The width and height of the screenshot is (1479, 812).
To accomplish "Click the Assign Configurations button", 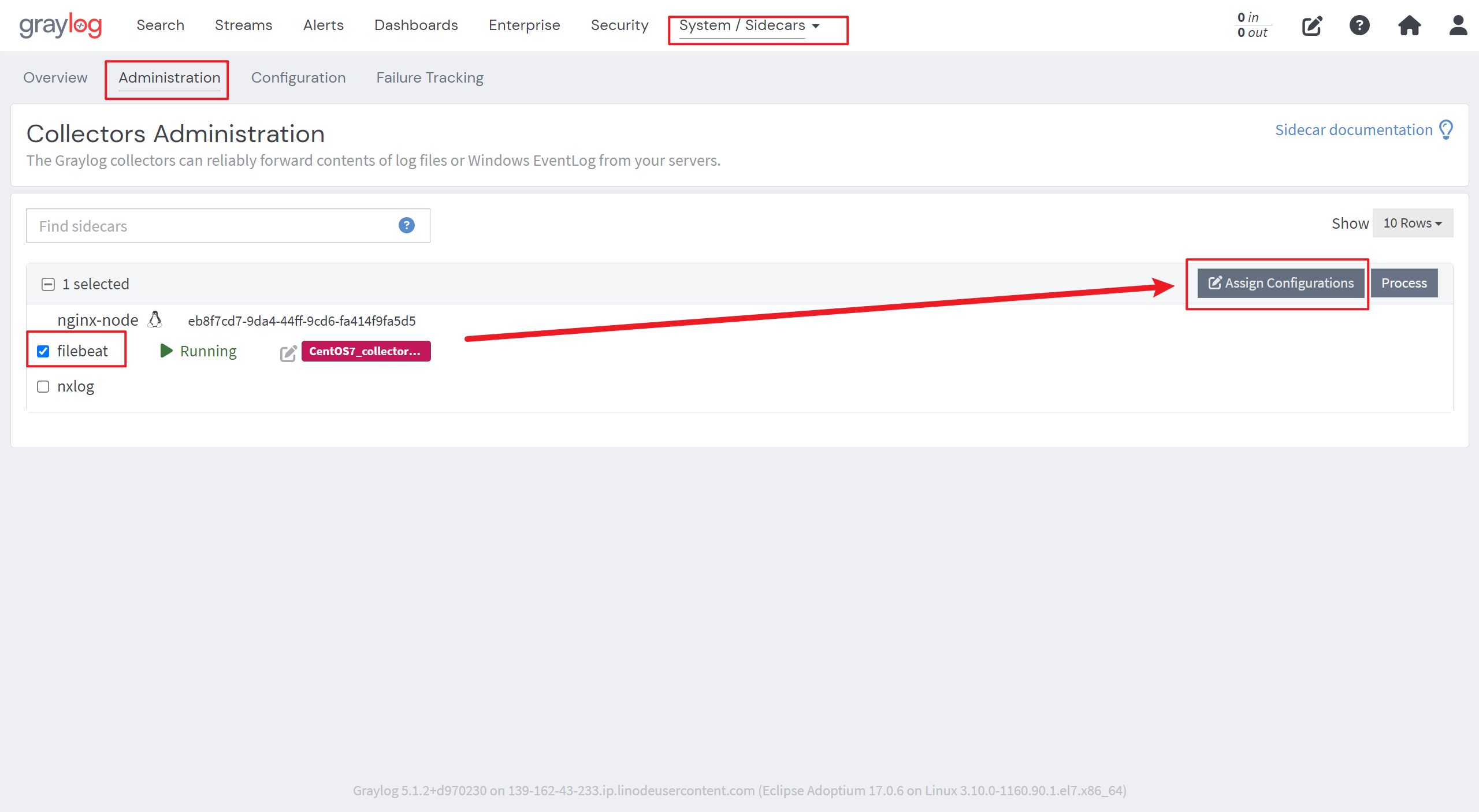I will tap(1281, 283).
